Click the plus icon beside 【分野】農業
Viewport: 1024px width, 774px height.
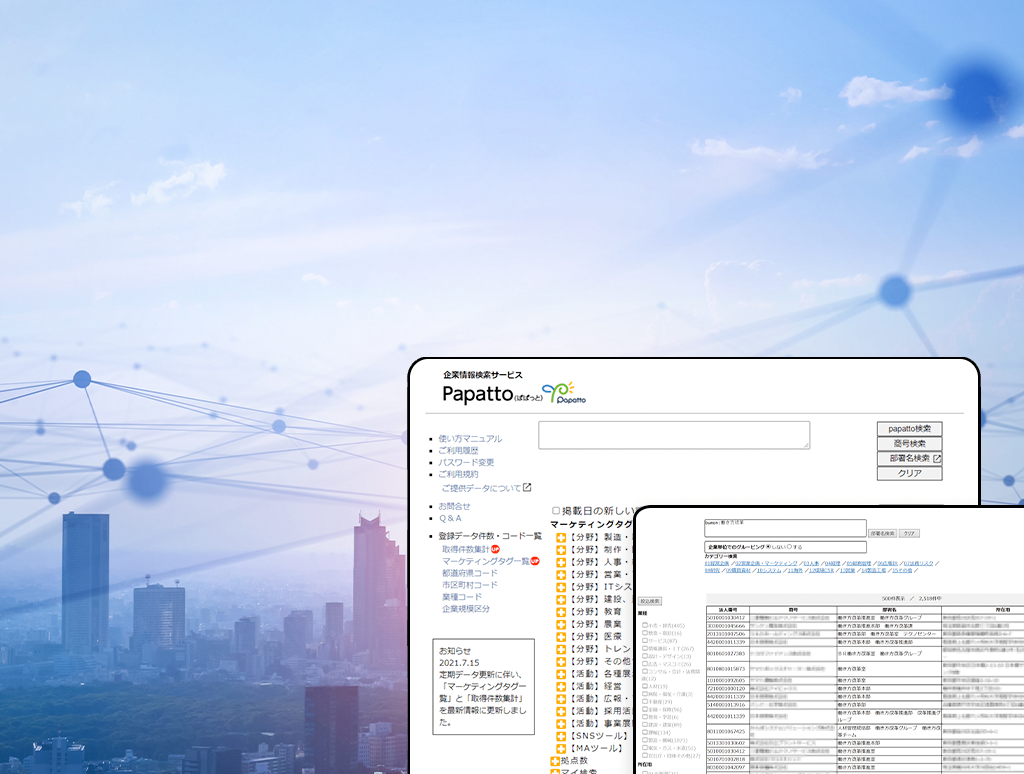pos(560,624)
